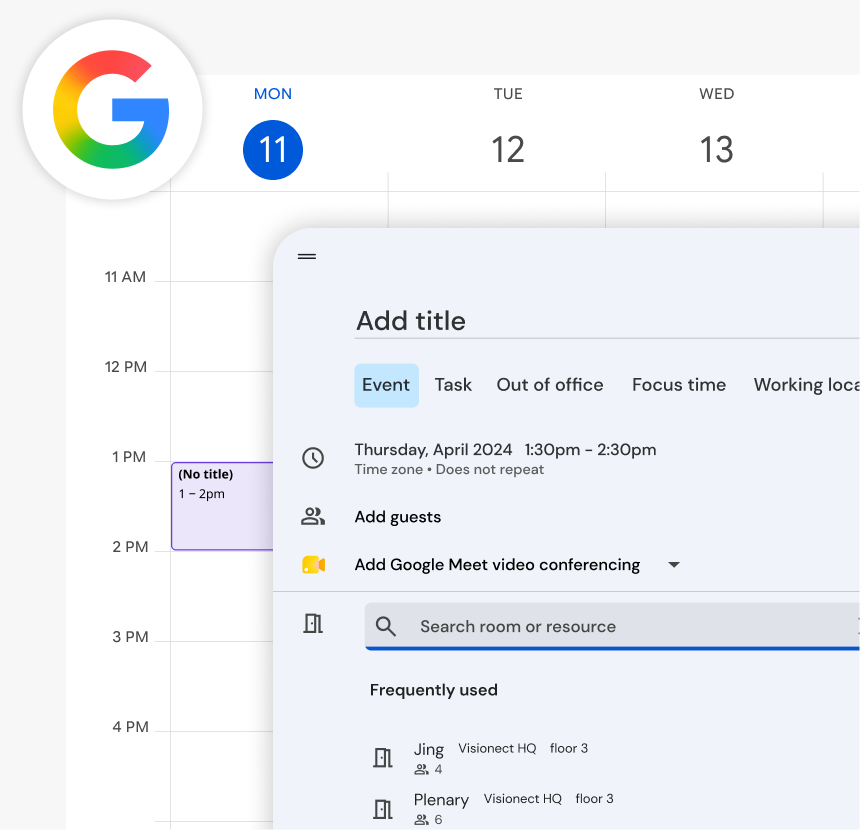
Task: Click the capacity icon under Plenary
Action: (x=421, y=820)
